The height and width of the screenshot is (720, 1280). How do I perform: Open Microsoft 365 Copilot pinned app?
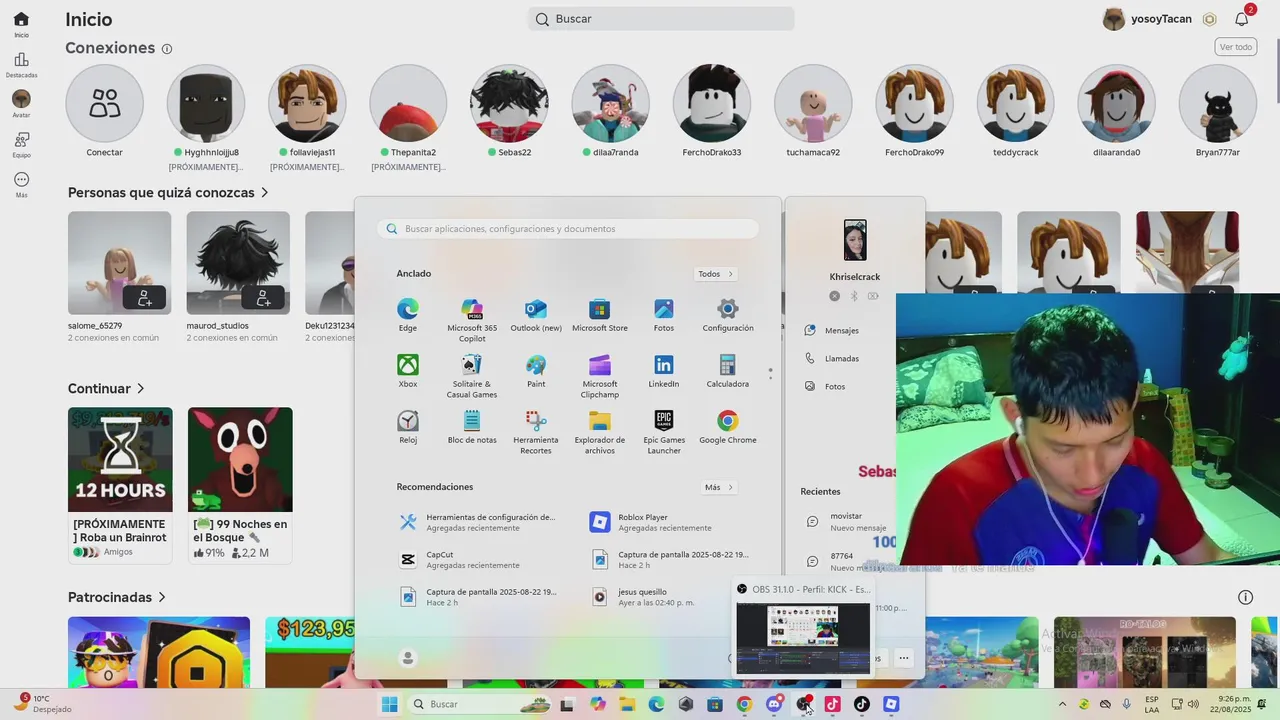tap(472, 320)
